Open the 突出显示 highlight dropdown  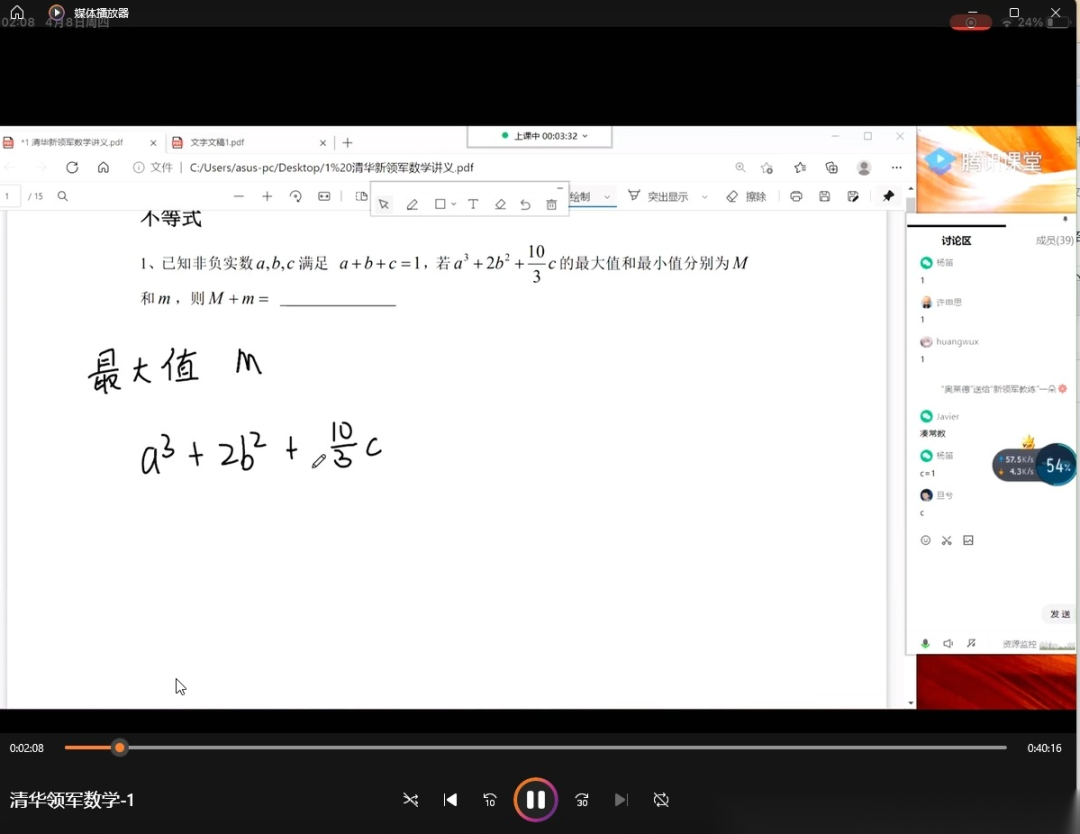(705, 197)
